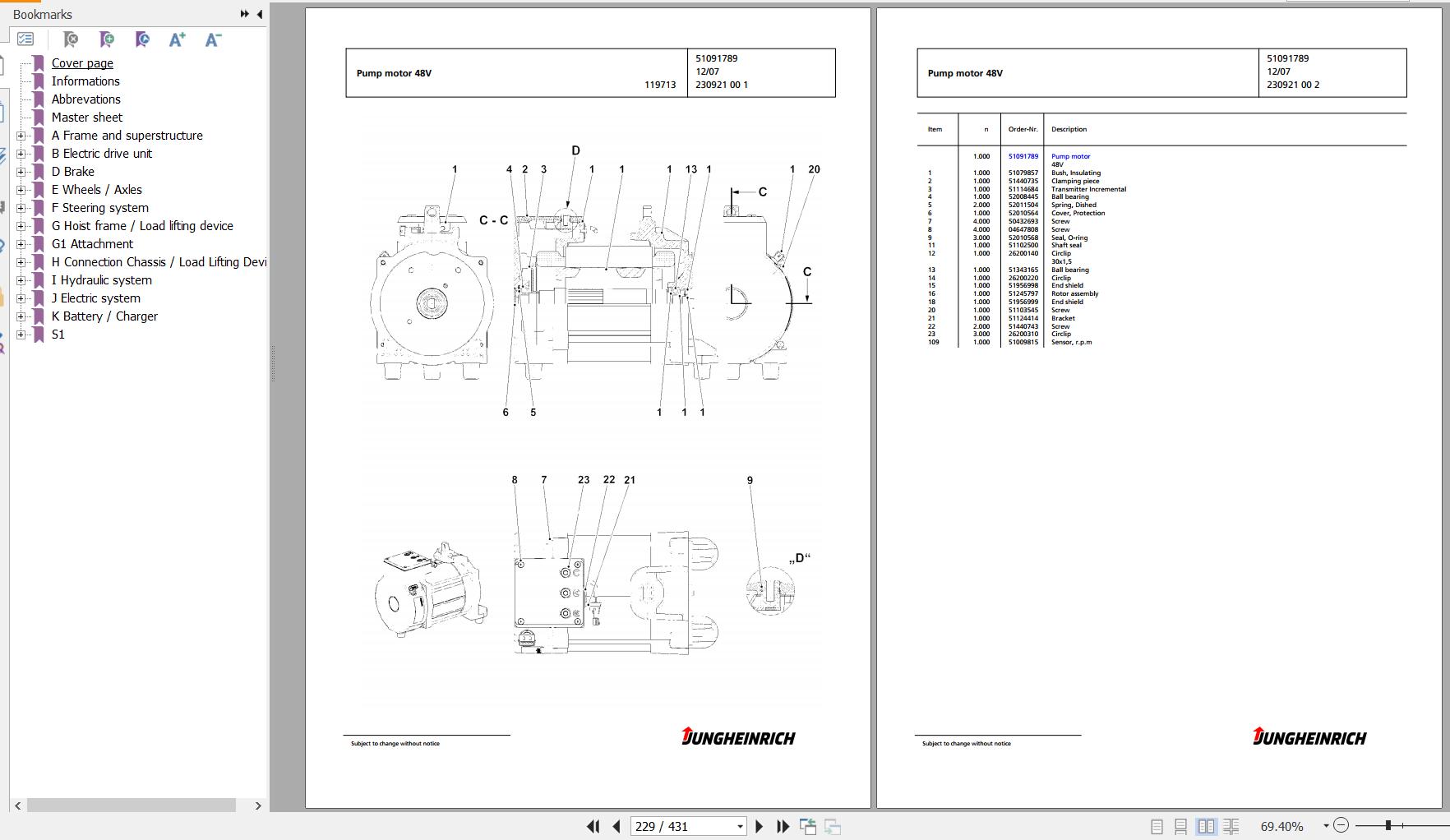
Task: Increase bookmark font size with A+ icon
Action: (177, 39)
